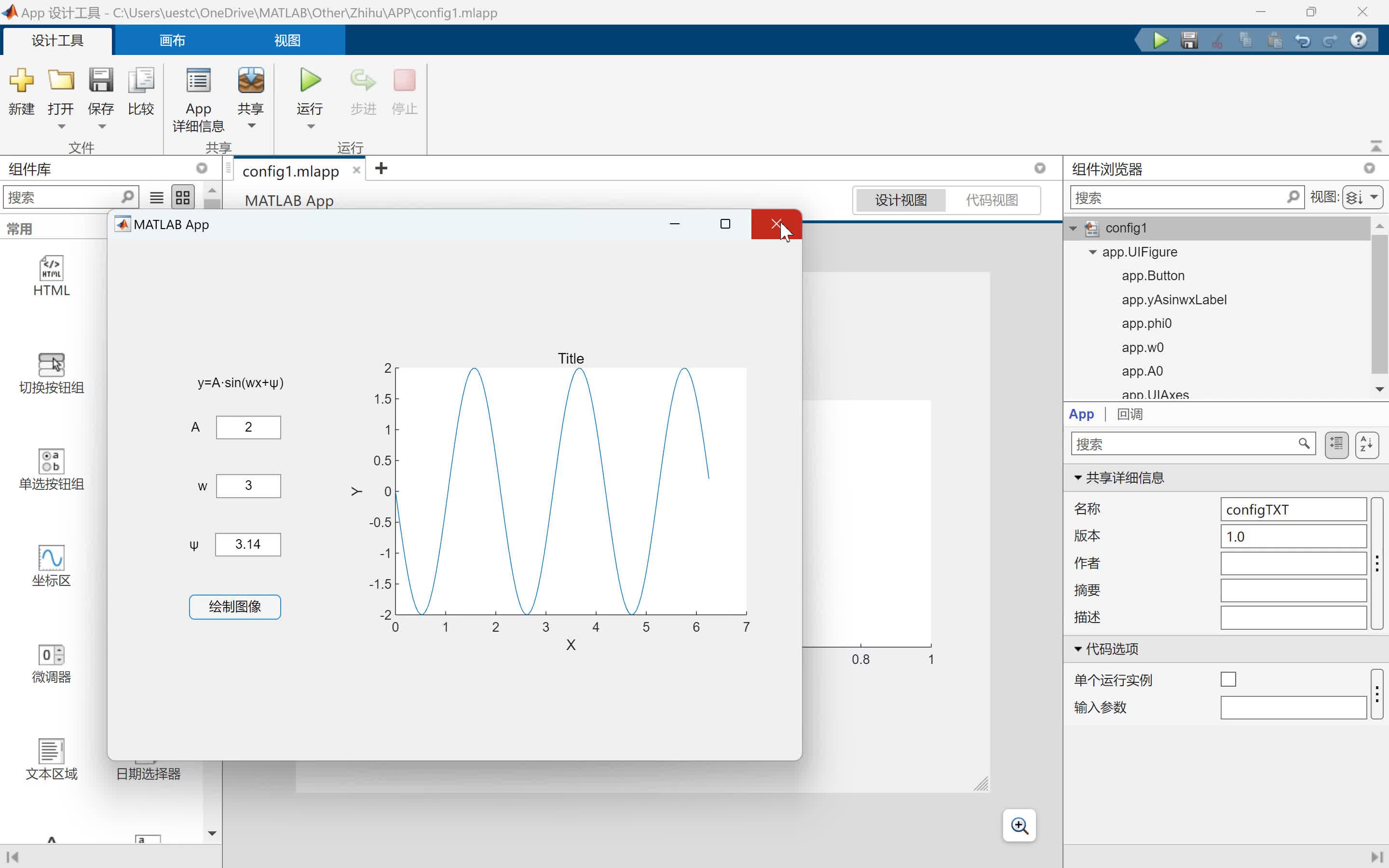Click the green Run (运行) icon

[x=310, y=81]
